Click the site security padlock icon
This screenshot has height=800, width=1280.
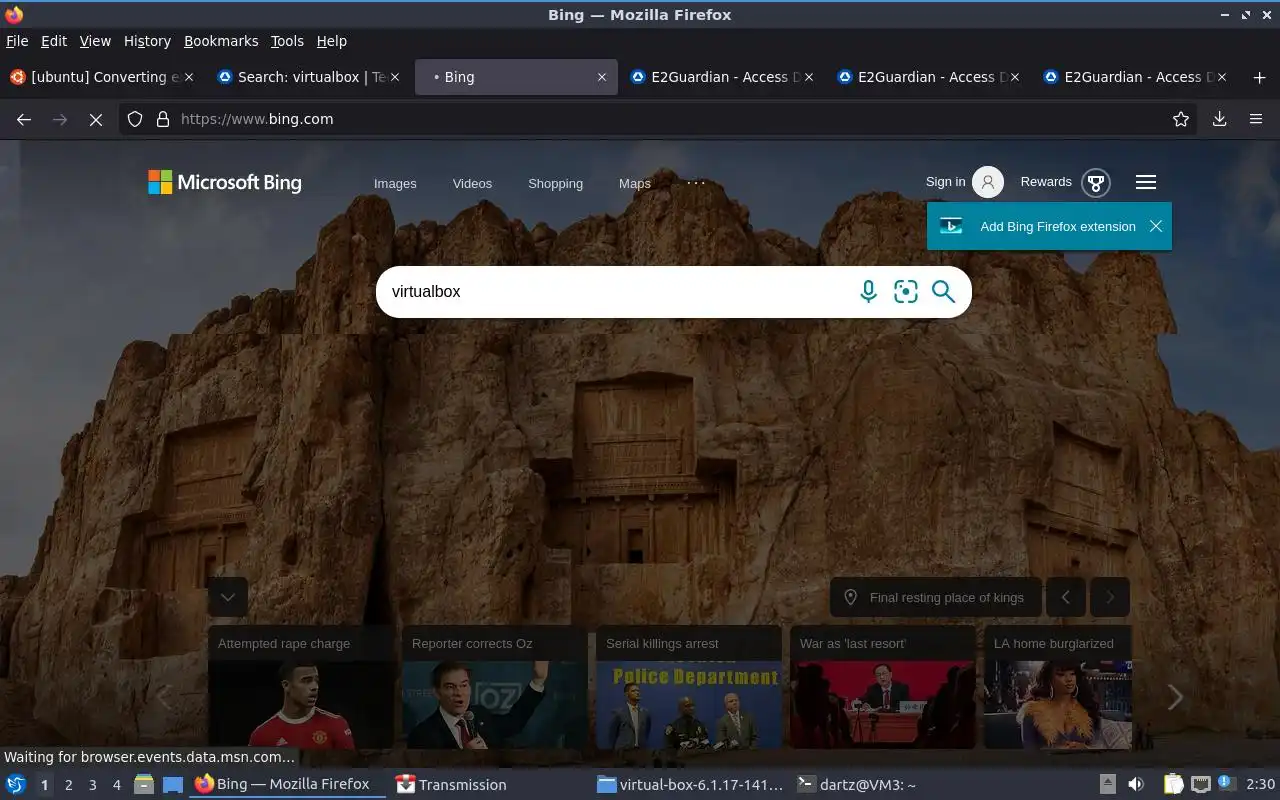coord(163,119)
